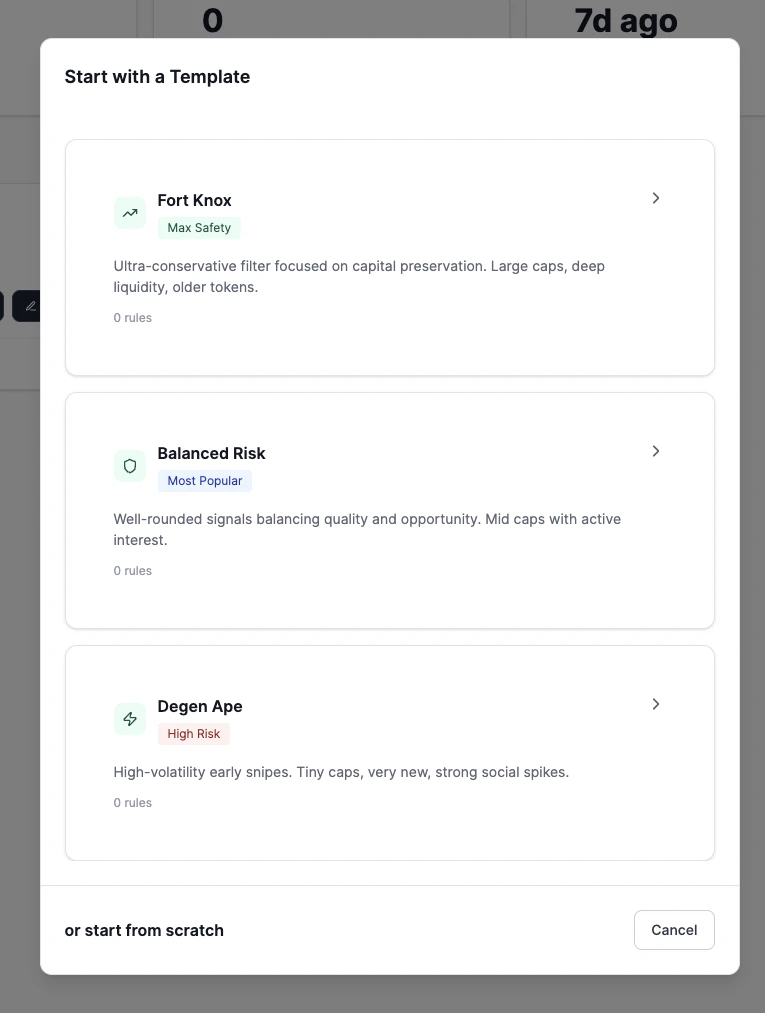
Task: Click the Fort Knox trending chart icon
Action: (x=129, y=212)
